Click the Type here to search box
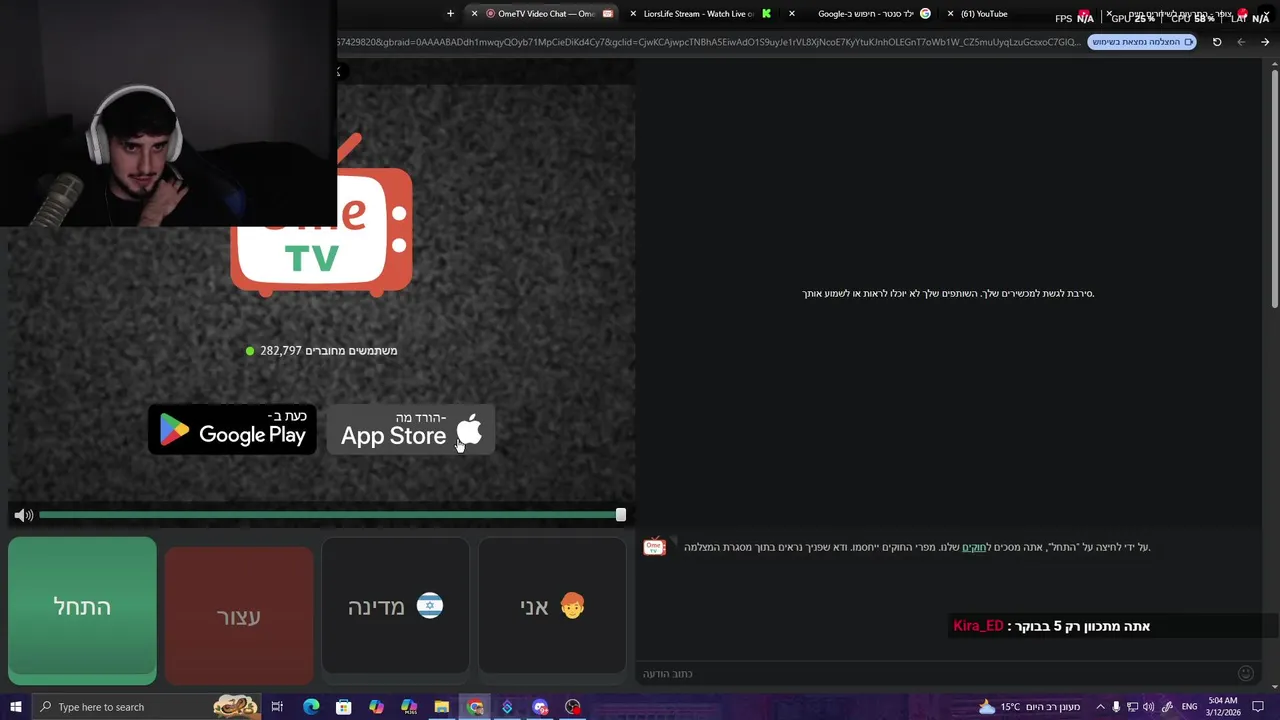1280x720 pixels. coord(148,707)
